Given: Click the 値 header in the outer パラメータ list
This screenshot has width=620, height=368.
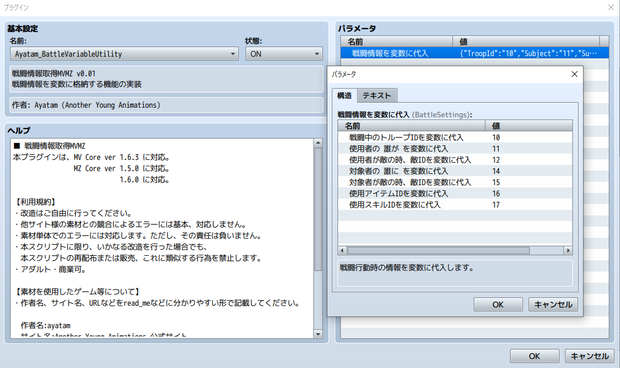Looking at the screenshot, I should point(526,42).
